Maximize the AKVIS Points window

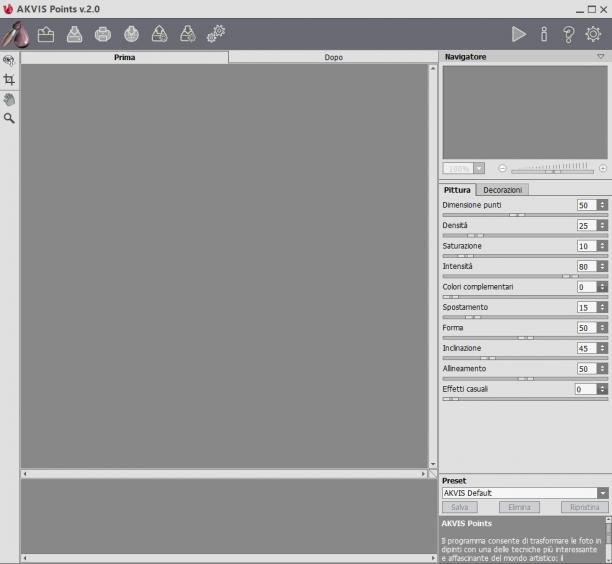[592, 9]
